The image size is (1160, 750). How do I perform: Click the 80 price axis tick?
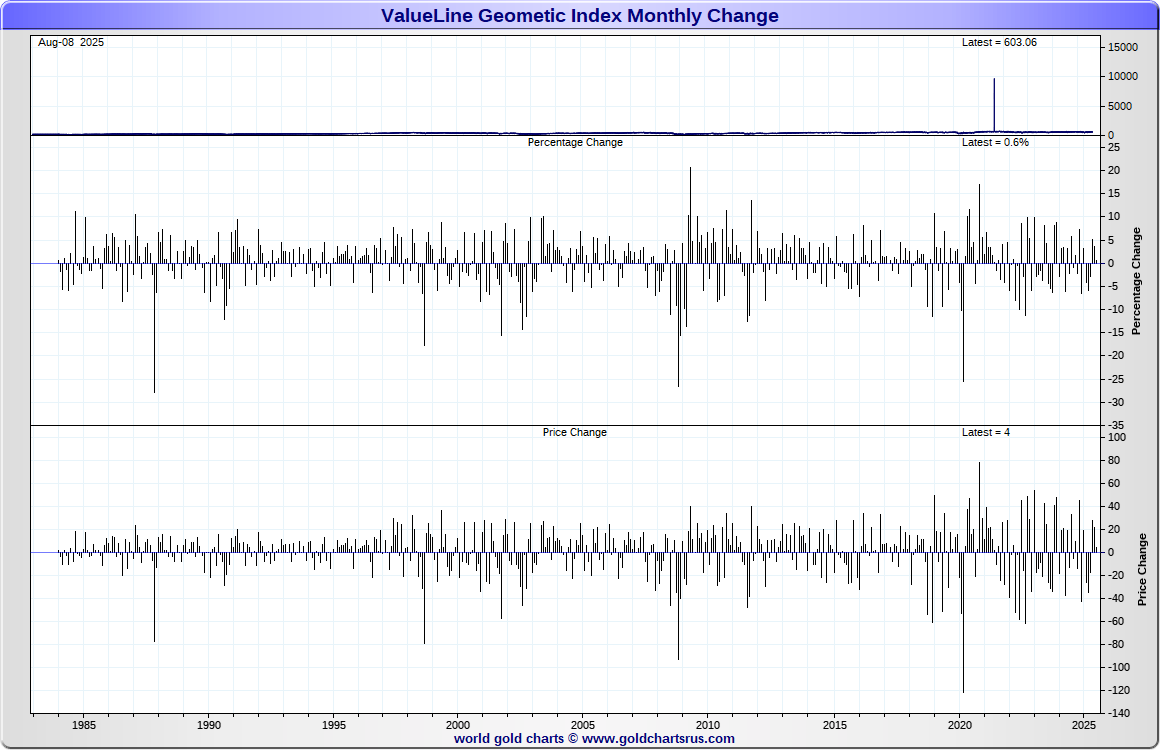(1114, 460)
